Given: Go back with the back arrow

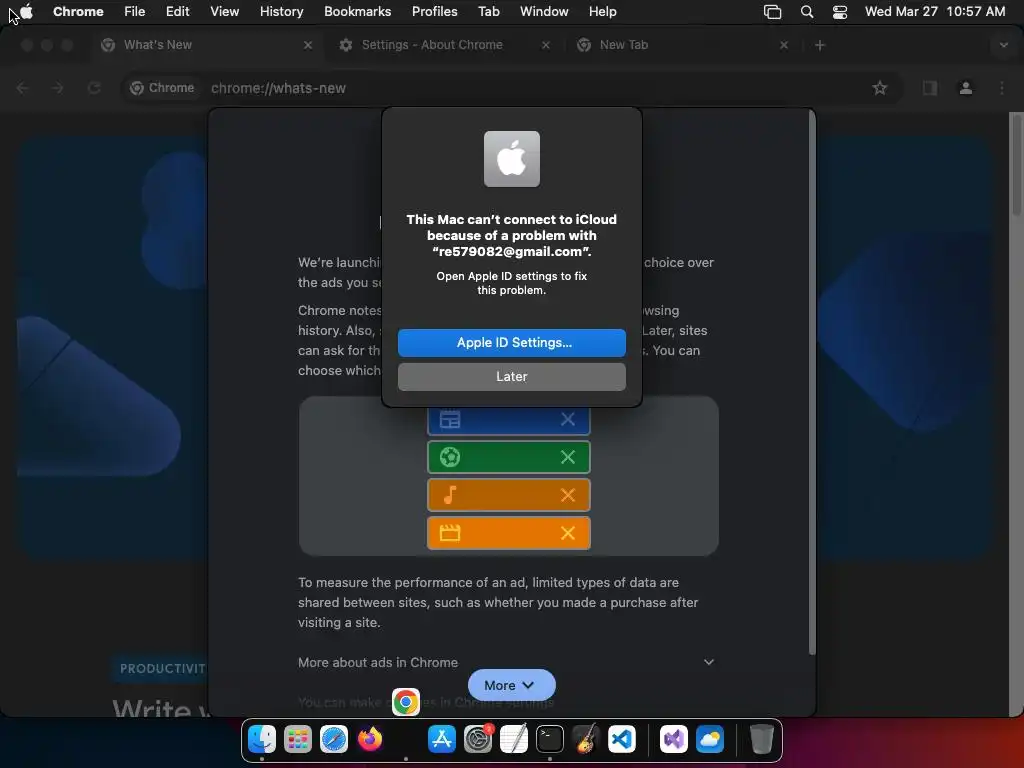Looking at the screenshot, I should [22, 88].
